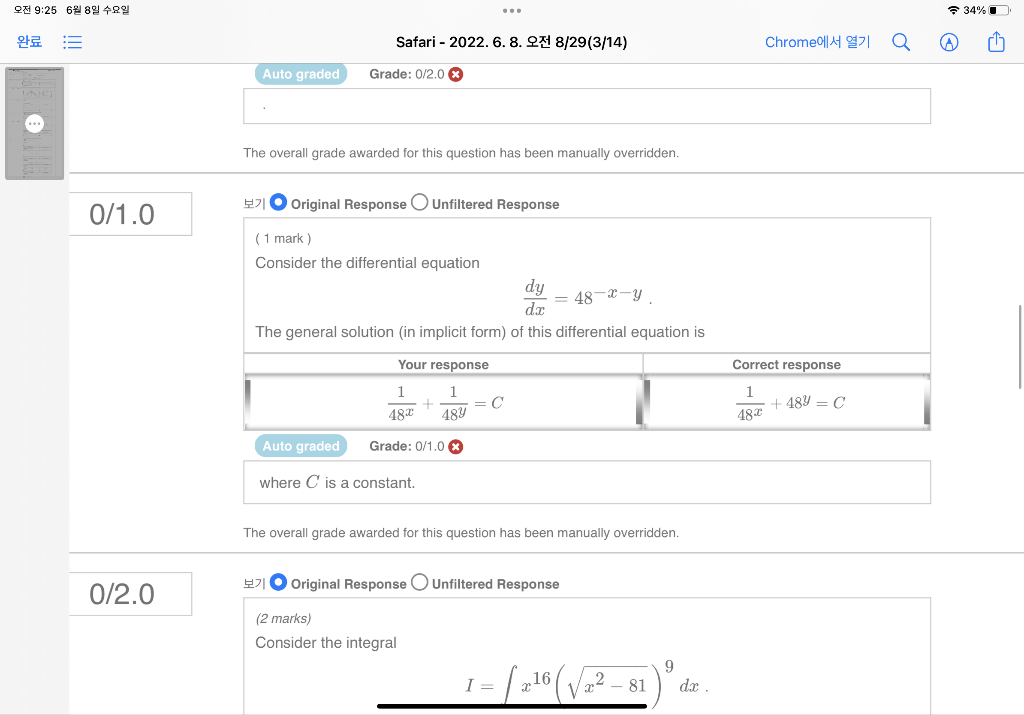The height and width of the screenshot is (715, 1024).
Task: Click the horizontal scrollbar under Your response
Action: click(443, 426)
